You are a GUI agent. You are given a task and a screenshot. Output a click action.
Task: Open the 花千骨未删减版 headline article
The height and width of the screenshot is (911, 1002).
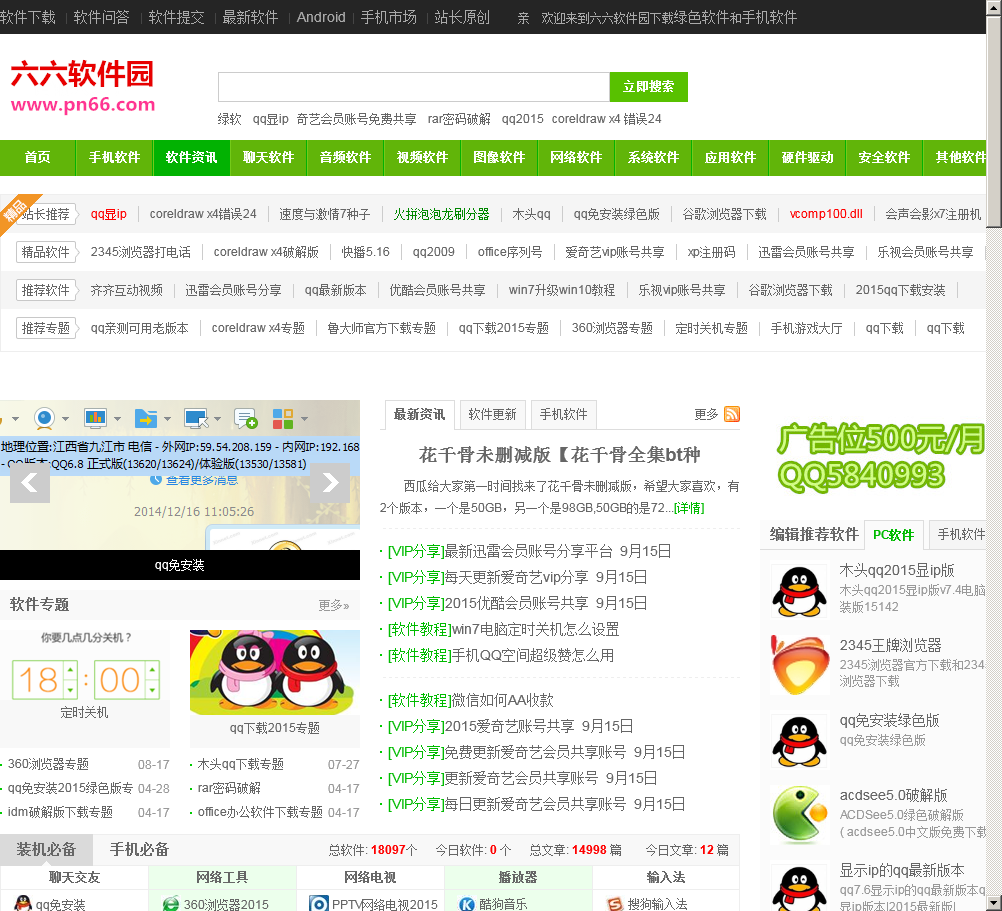560,455
